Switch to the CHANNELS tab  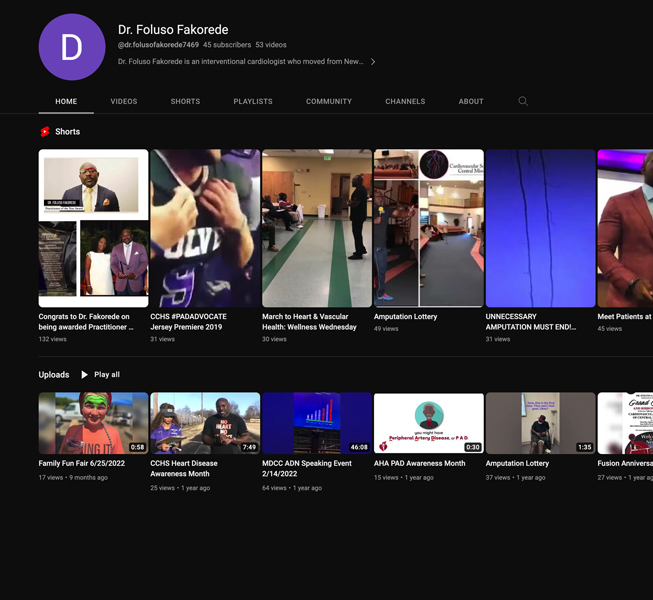coord(405,101)
